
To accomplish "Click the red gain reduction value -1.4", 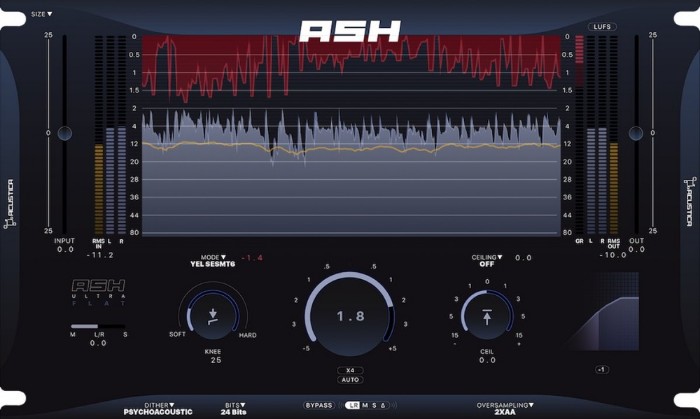I will 252,258.
